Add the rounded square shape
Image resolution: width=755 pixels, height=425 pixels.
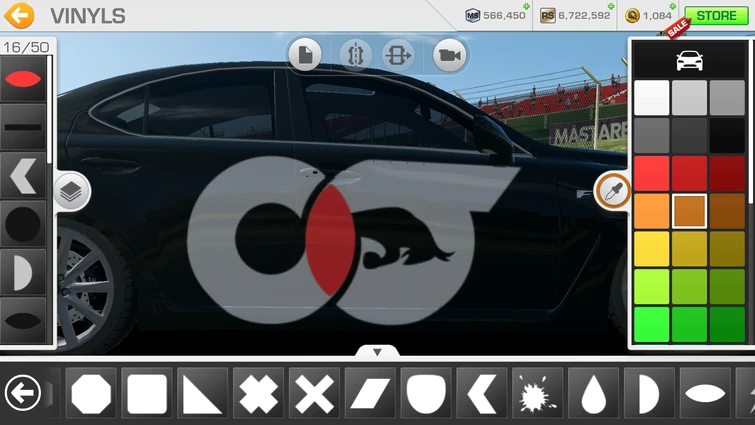click(x=147, y=393)
